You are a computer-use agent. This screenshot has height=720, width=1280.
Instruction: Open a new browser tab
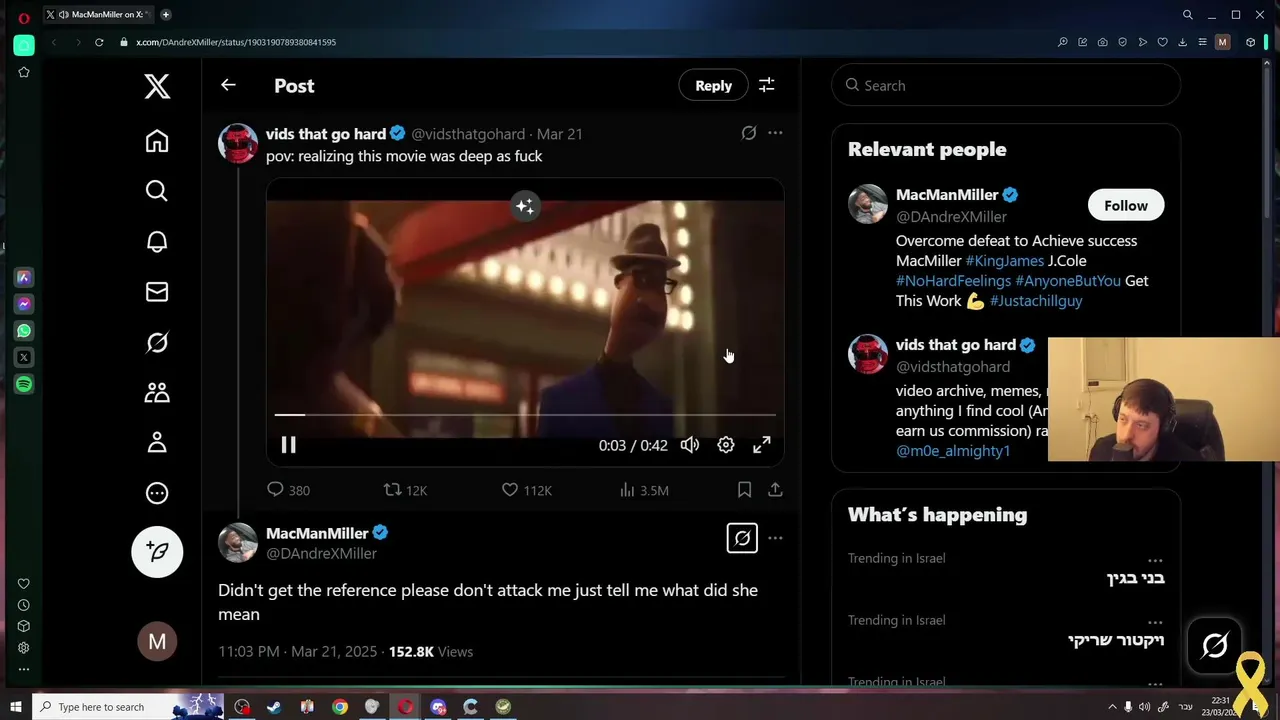[166, 14]
